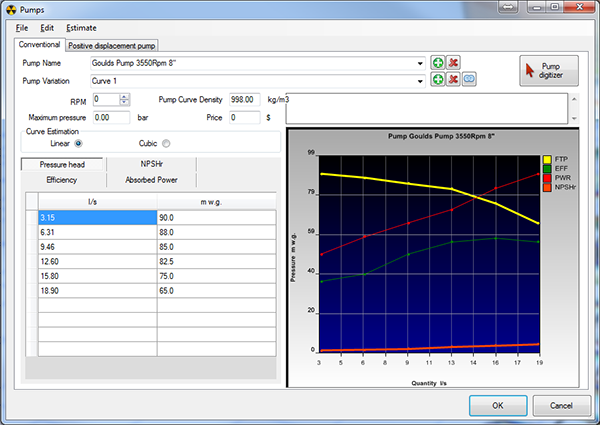Click the yellow FTP legend swatch
The image size is (600, 425).
coord(547,159)
